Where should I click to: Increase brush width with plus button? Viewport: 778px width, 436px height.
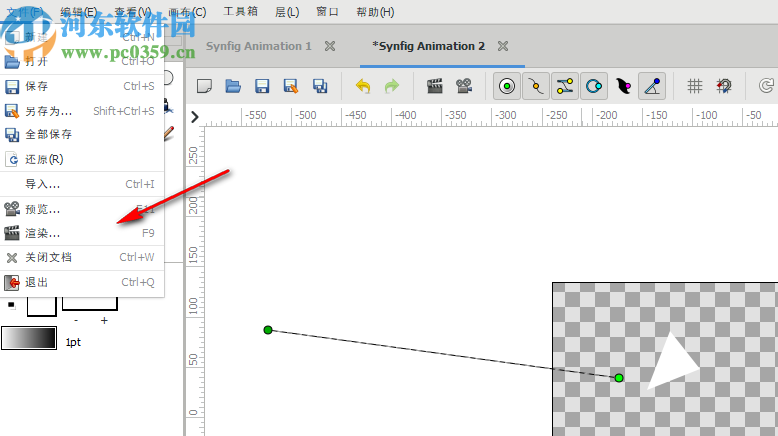[104, 321]
